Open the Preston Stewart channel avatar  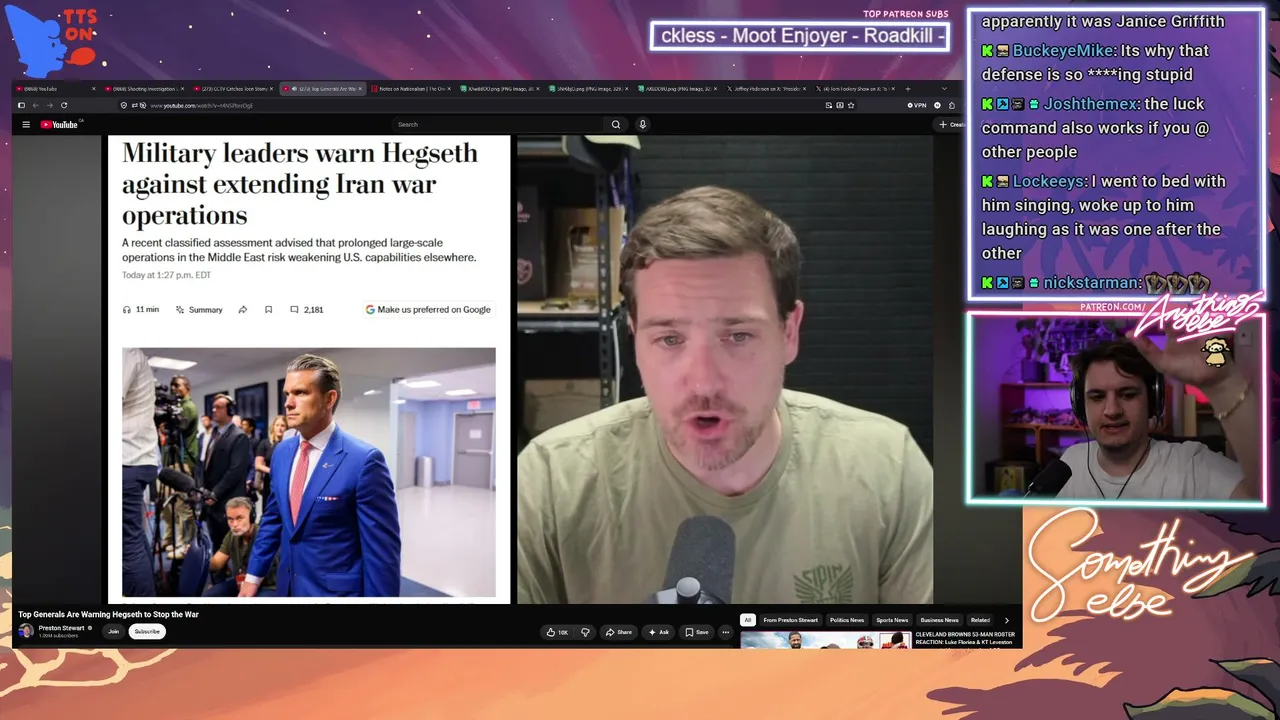(26, 632)
